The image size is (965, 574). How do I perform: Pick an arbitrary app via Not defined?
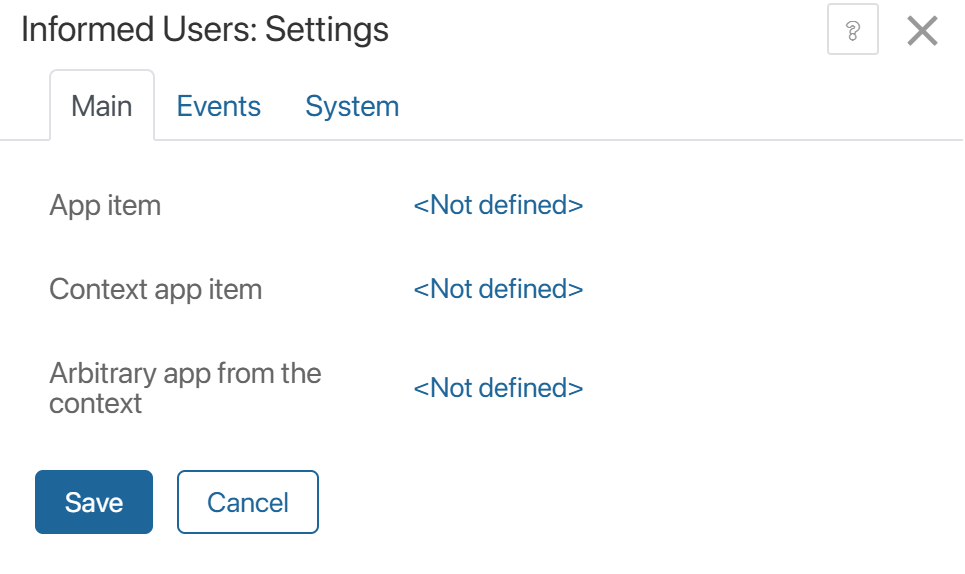498,388
